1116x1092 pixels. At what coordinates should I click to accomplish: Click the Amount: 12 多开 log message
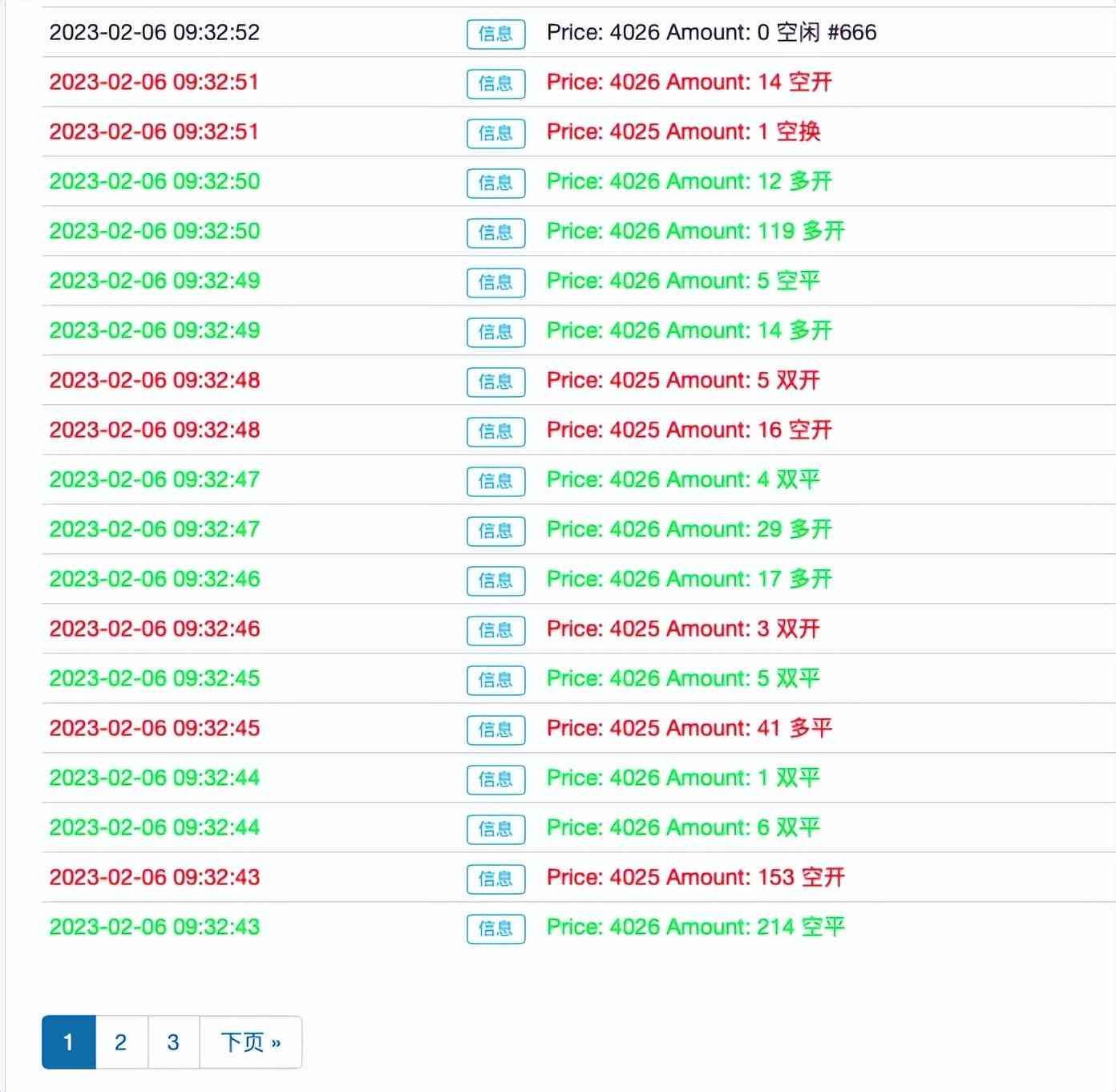[x=689, y=182]
